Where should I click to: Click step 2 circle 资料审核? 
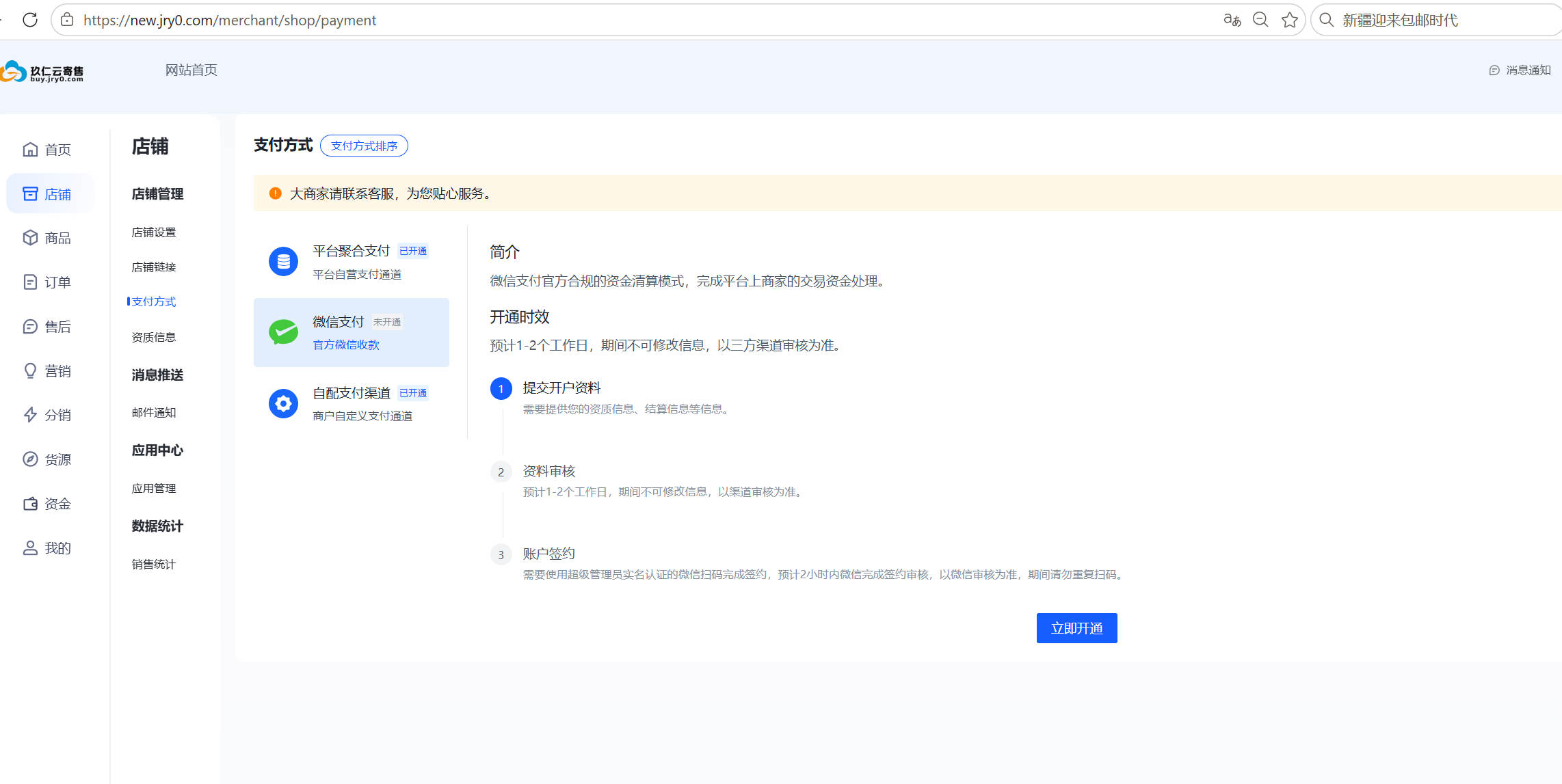pos(501,472)
